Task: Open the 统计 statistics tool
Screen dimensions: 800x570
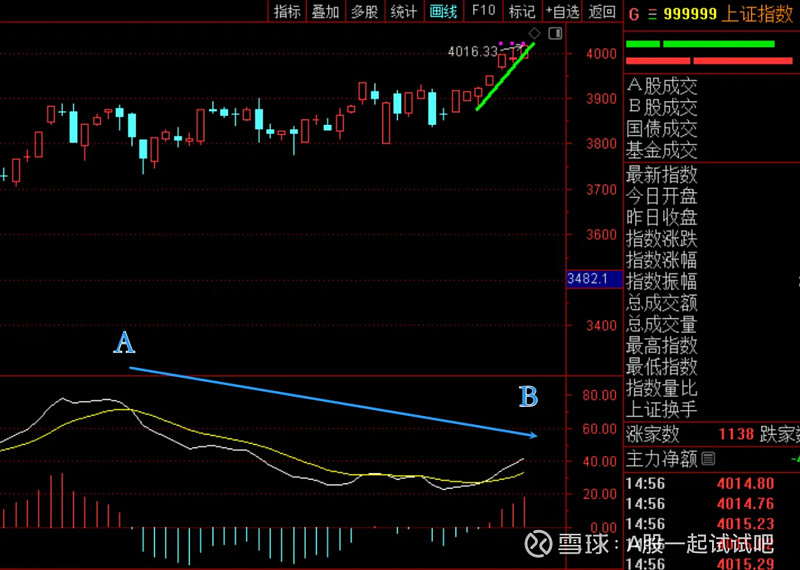Action: point(404,12)
